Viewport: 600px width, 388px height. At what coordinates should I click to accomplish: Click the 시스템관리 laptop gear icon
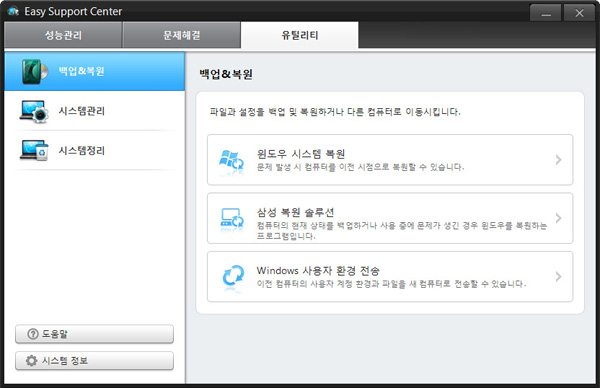coord(34,111)
